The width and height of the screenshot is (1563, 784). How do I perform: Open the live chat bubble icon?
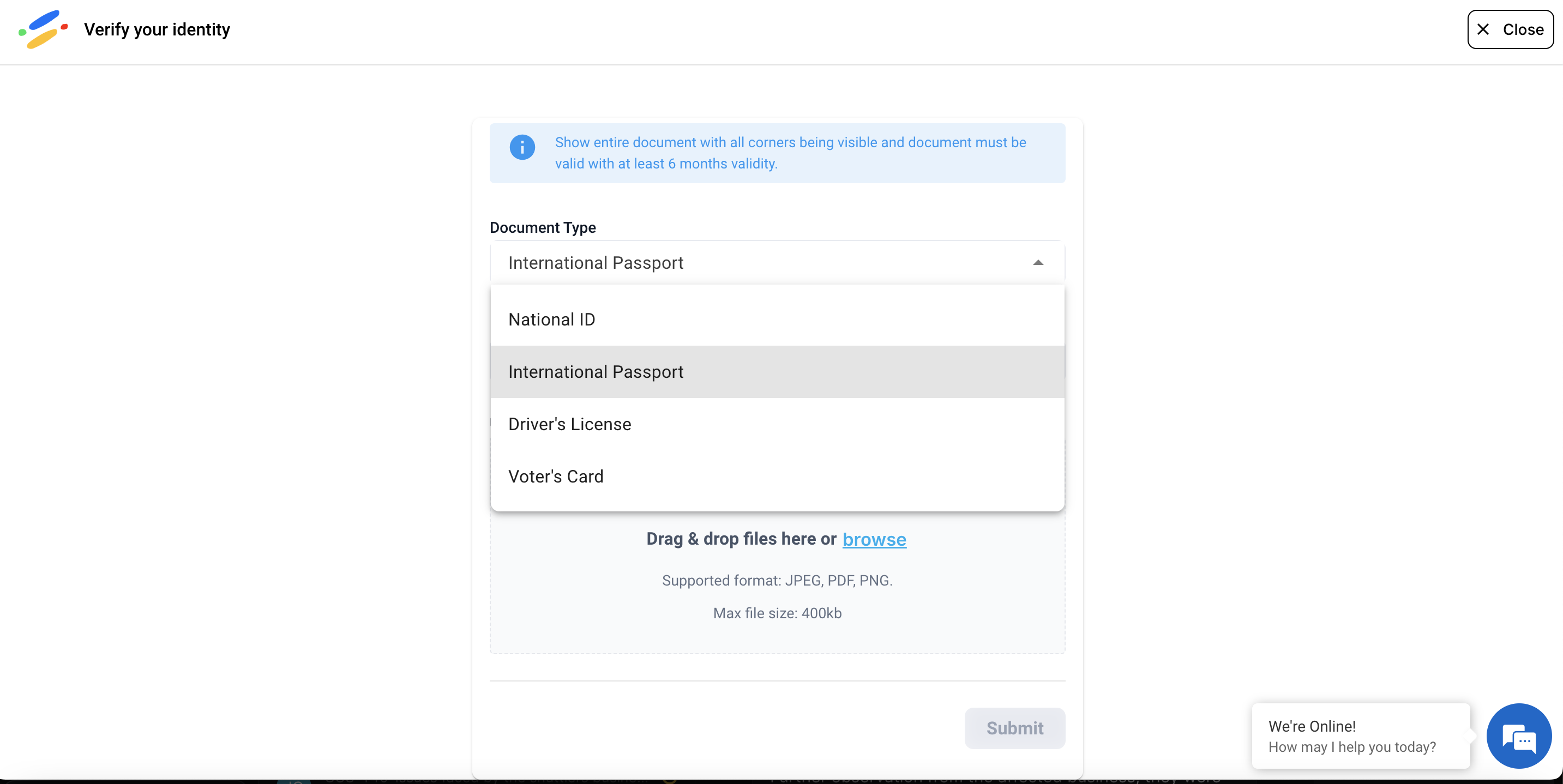click(x=1519, y=735)
